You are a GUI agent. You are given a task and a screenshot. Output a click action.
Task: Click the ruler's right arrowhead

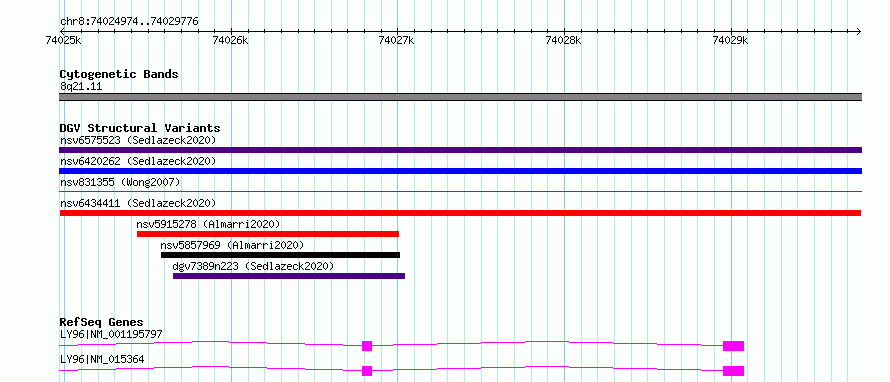point(859,31)
